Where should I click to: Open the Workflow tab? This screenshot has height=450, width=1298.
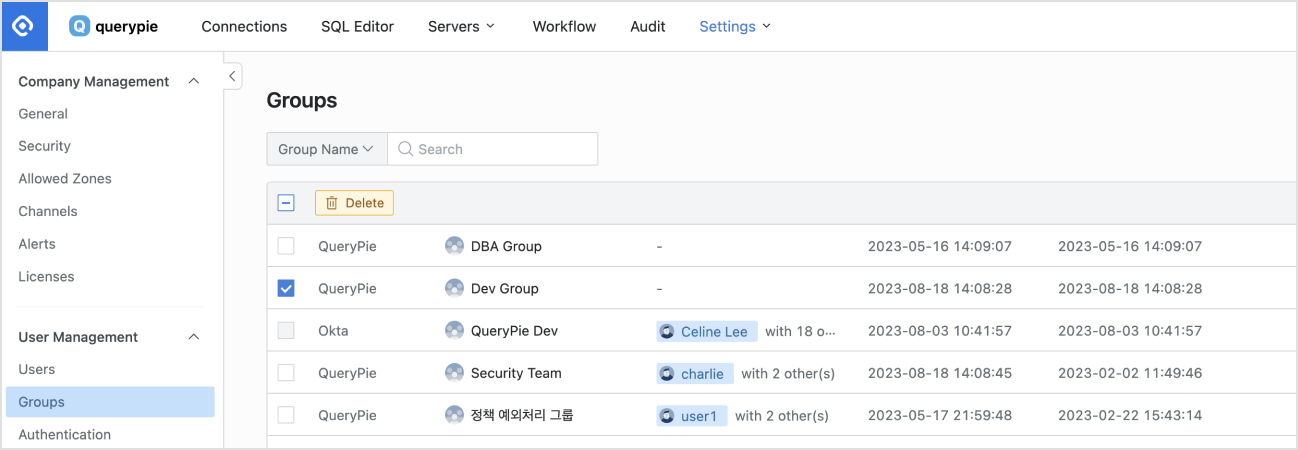click(564, 27)
